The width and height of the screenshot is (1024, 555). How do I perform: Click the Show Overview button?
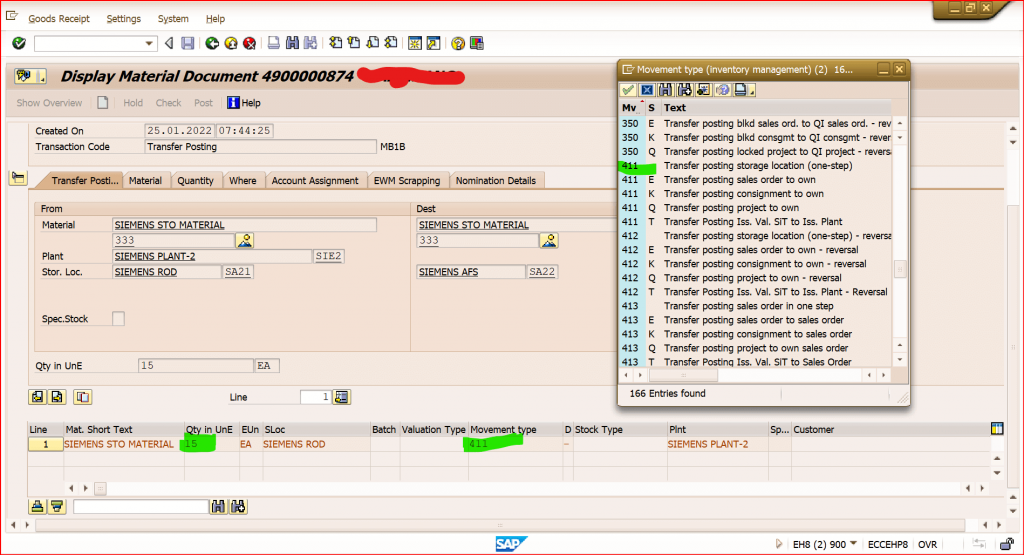point(49,103)
